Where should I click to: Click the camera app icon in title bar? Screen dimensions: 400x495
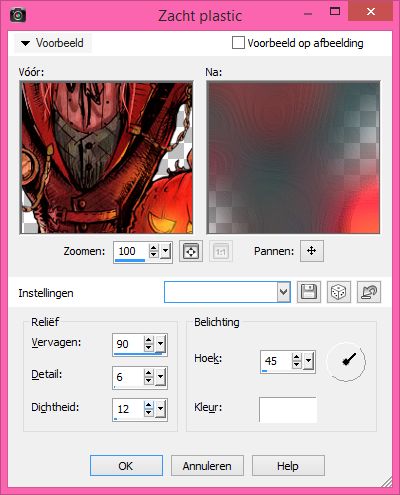[x=18, y=15]
